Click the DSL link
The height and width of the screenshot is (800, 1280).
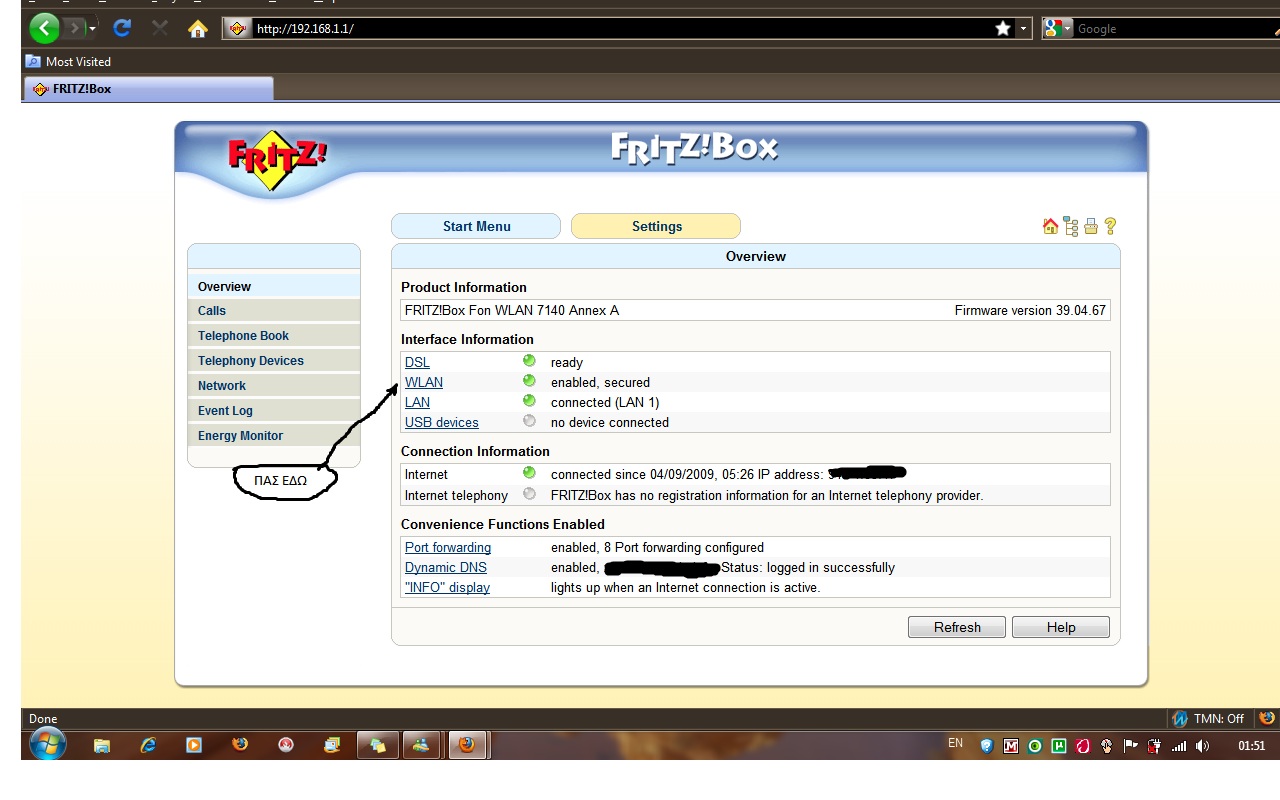(x=417, y=362)
